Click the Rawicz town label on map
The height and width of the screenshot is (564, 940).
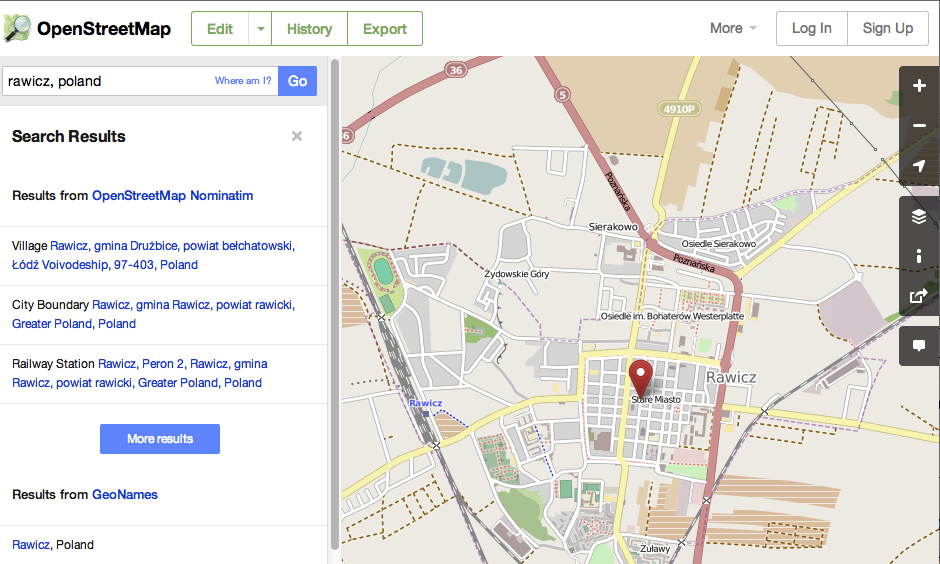coord(731,377)
